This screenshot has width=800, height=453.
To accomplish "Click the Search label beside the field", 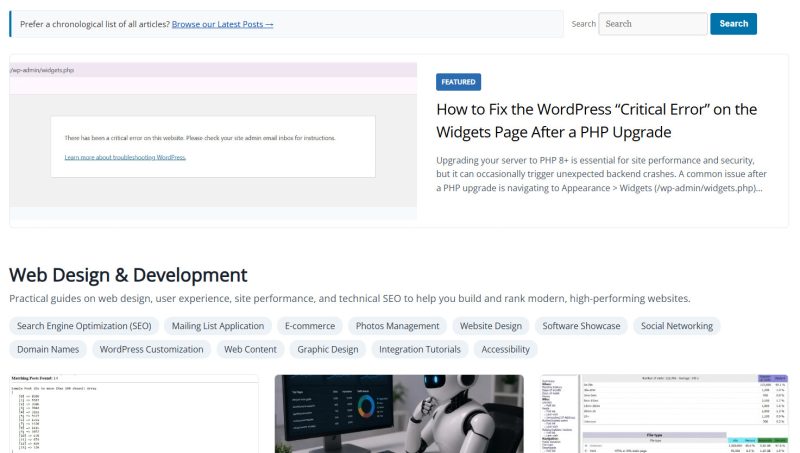I will 583,24.
